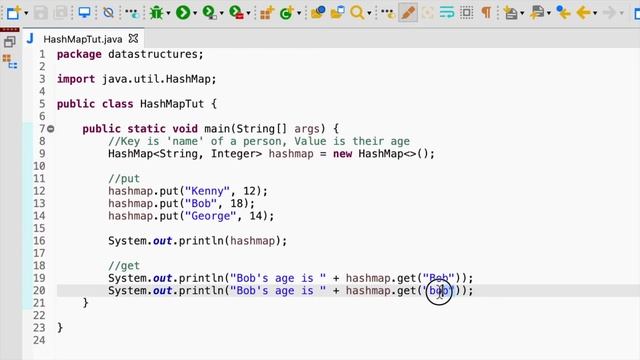Jump to Last Edit Location
Viewport: 640px width, 360px height.
[563, 13]
